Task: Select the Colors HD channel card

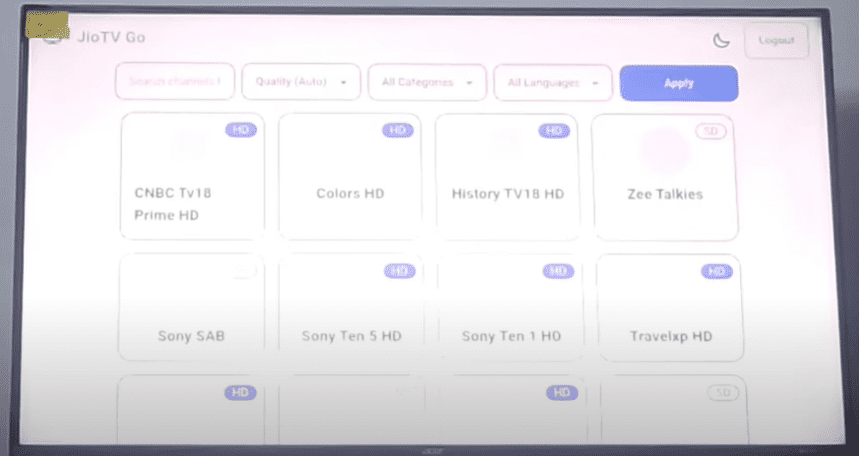Action: (350, 177)
